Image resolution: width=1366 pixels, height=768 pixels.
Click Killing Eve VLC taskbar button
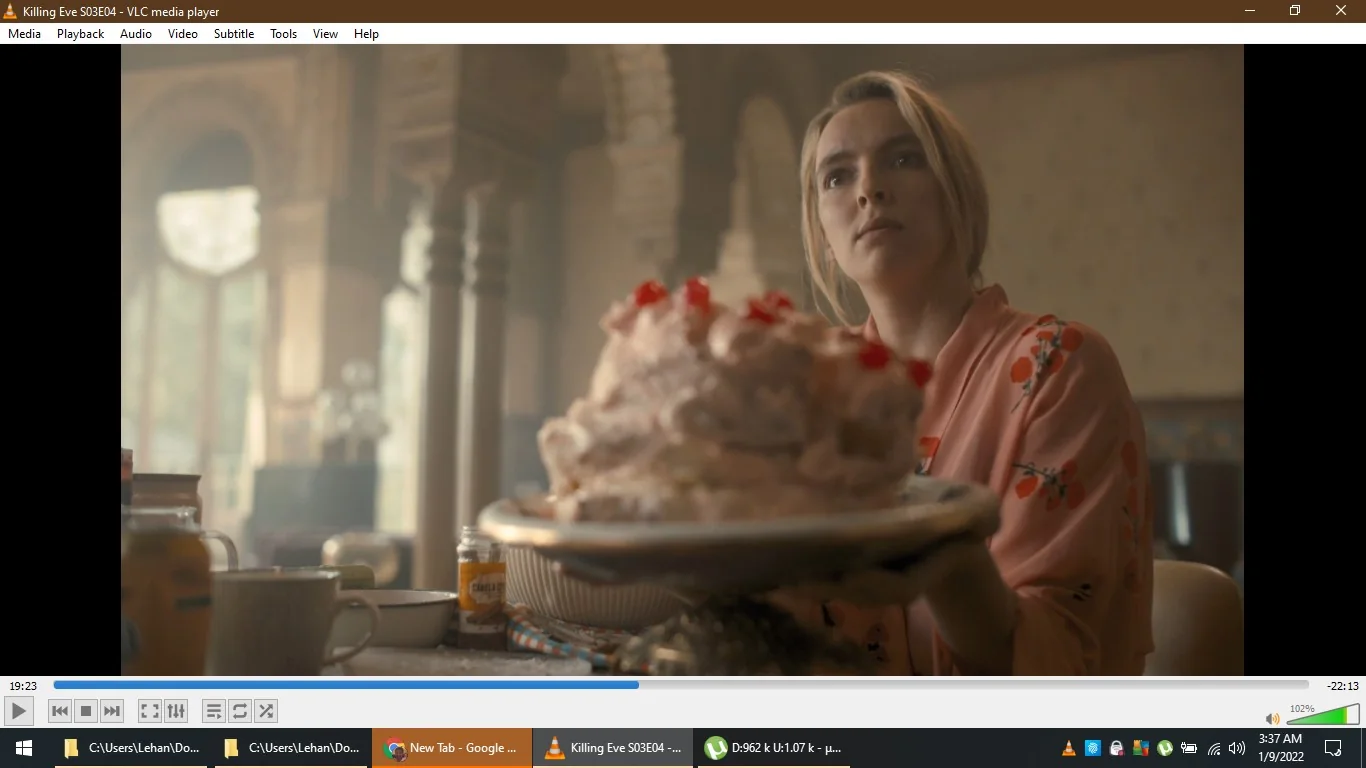coord(613,748)
